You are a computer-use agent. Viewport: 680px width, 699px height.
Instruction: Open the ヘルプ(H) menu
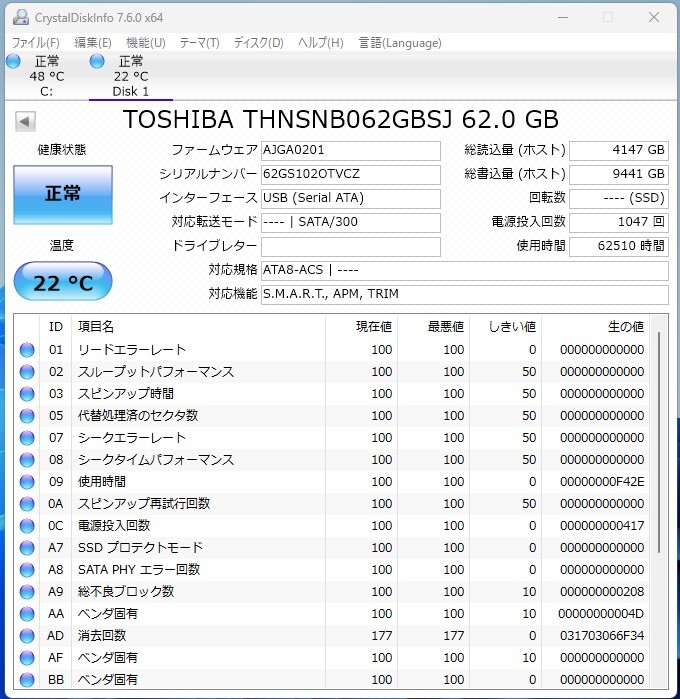pos(321,43)
